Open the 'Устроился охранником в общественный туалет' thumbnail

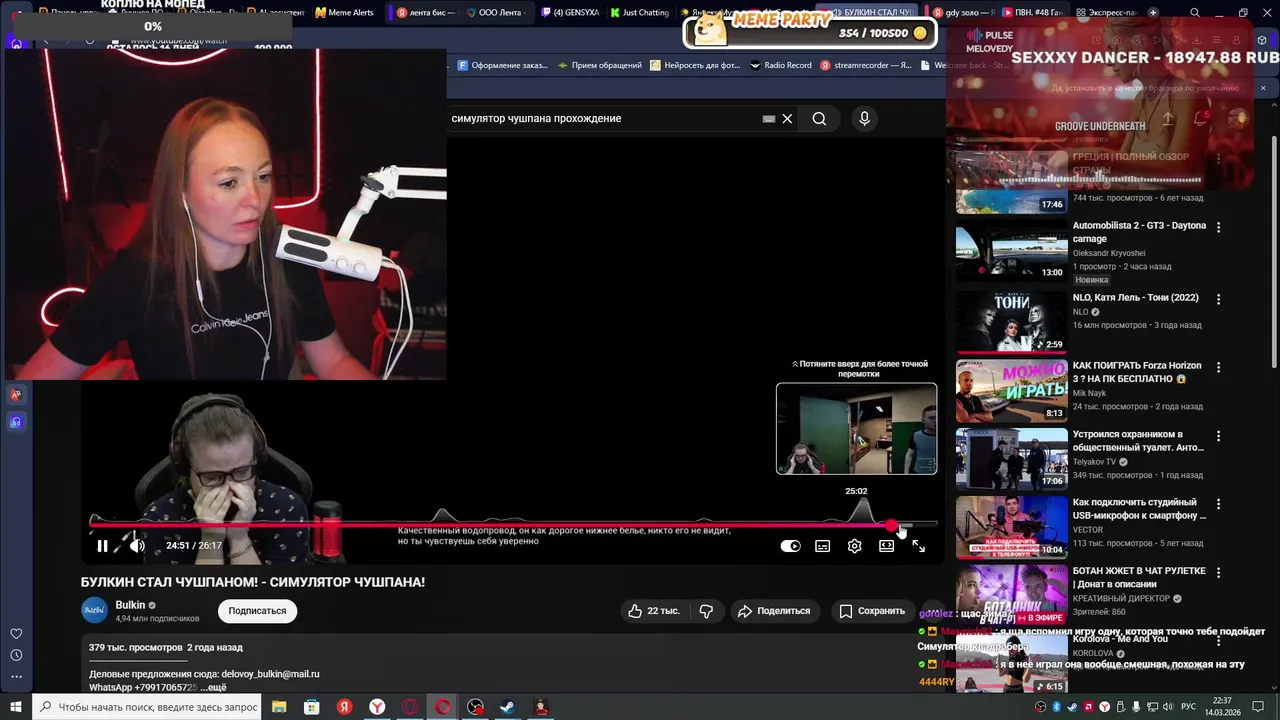click(1011, 459)
